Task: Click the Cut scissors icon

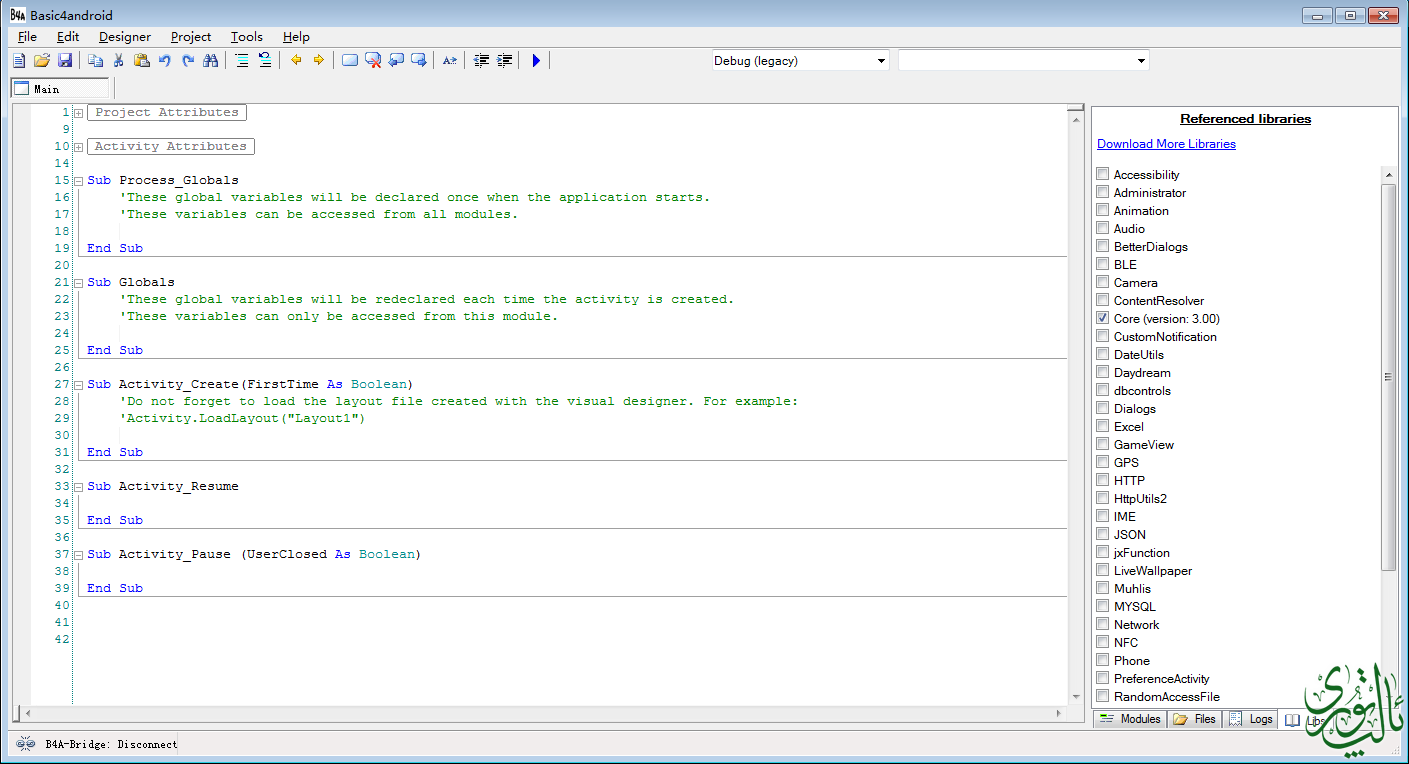Action: point(118,61)
